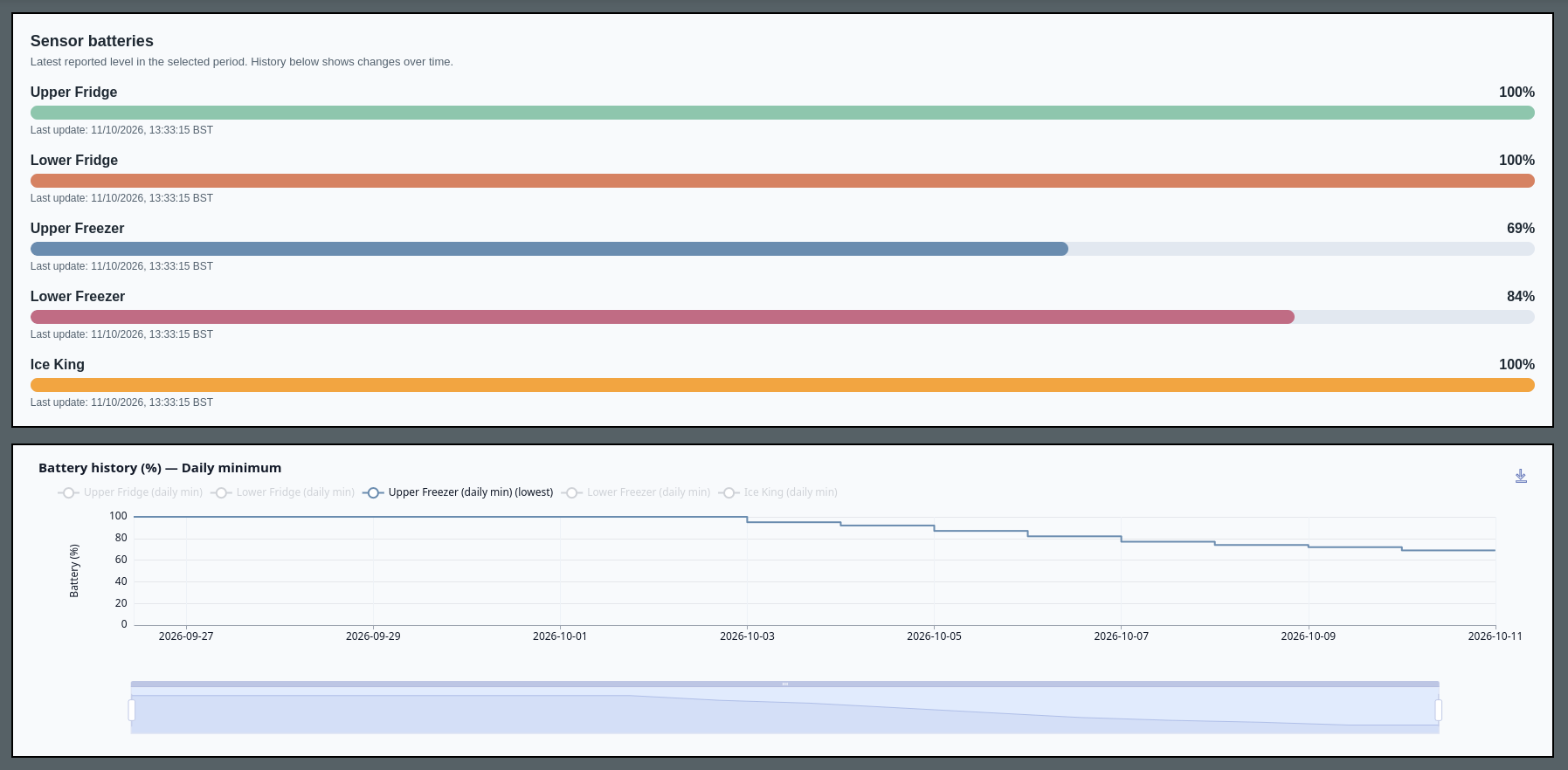Click the Upper Fridge battery level bar
Screen dimensions: 1568x770
click(783, 113)
